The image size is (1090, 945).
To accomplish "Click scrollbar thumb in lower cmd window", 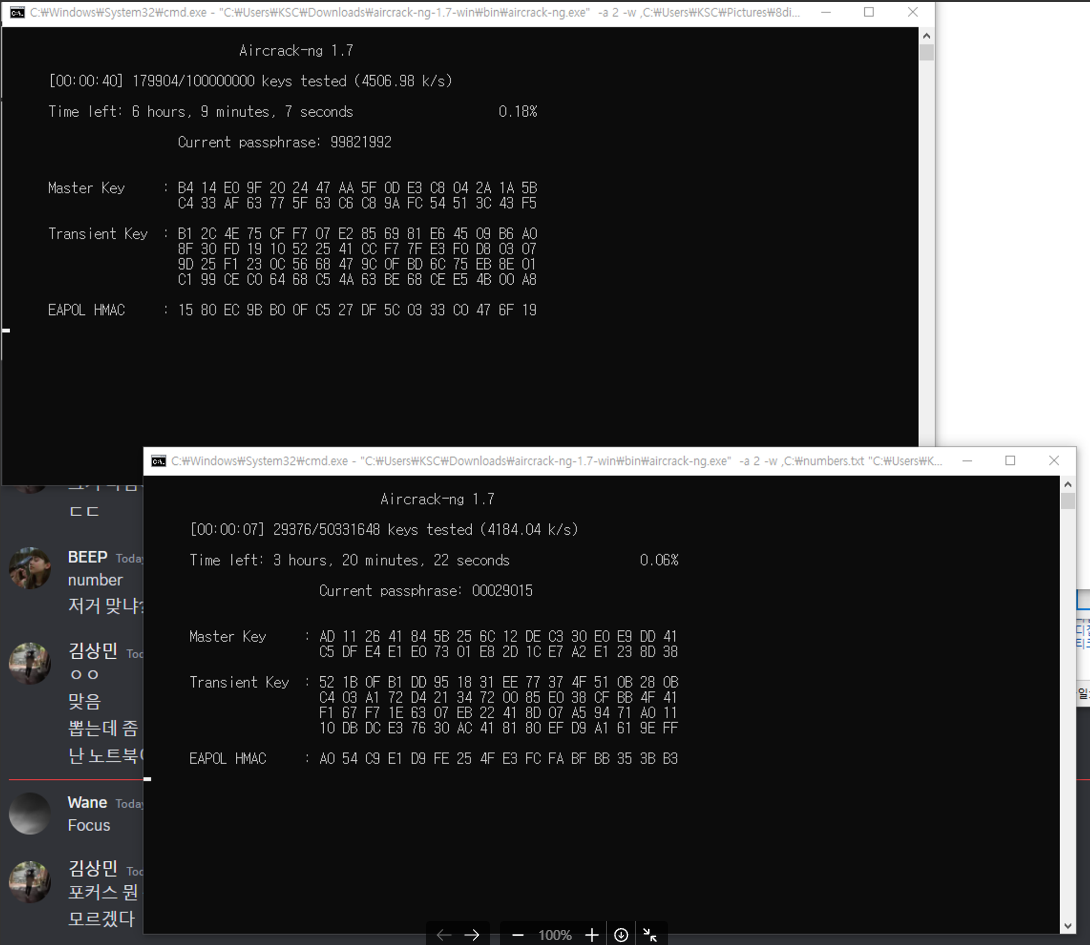I will click(1068, 501).
